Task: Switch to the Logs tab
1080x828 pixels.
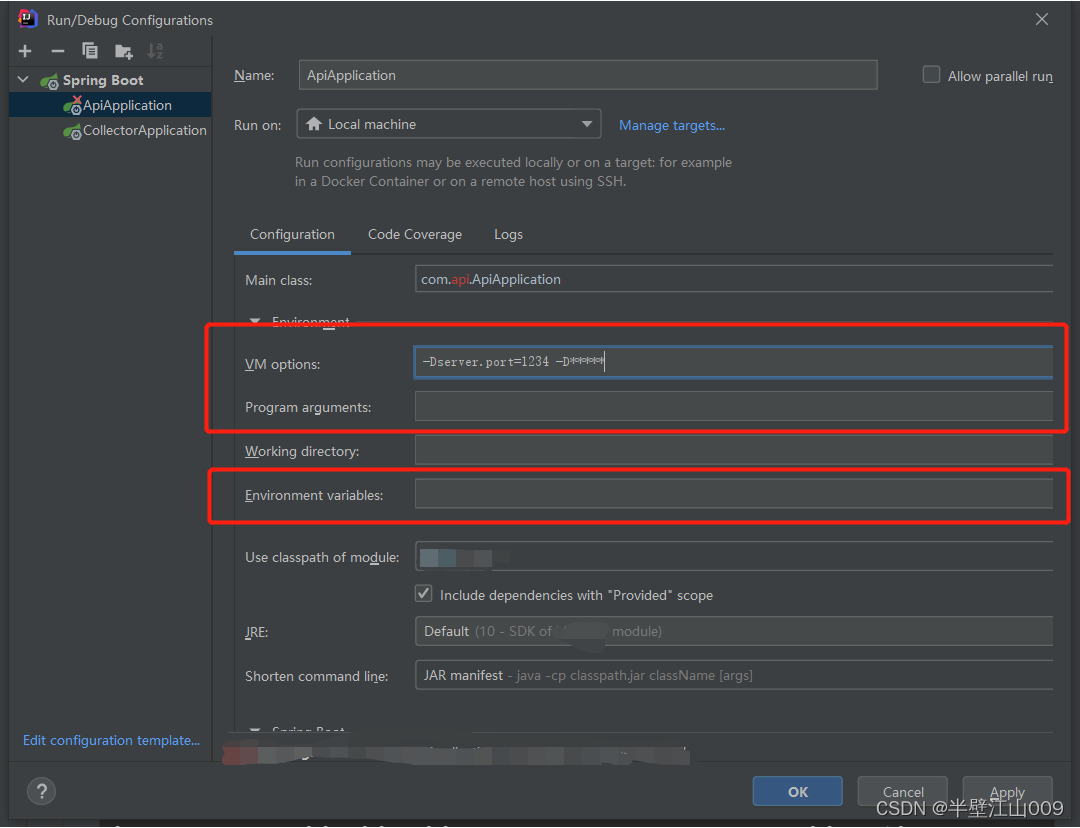Action: (x=508, y=235)
